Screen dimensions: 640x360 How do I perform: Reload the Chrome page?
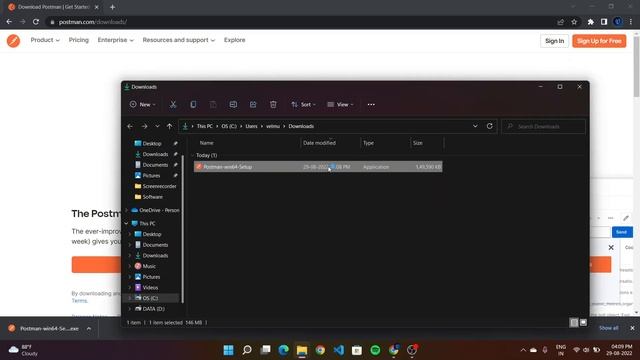coord(36,22)
